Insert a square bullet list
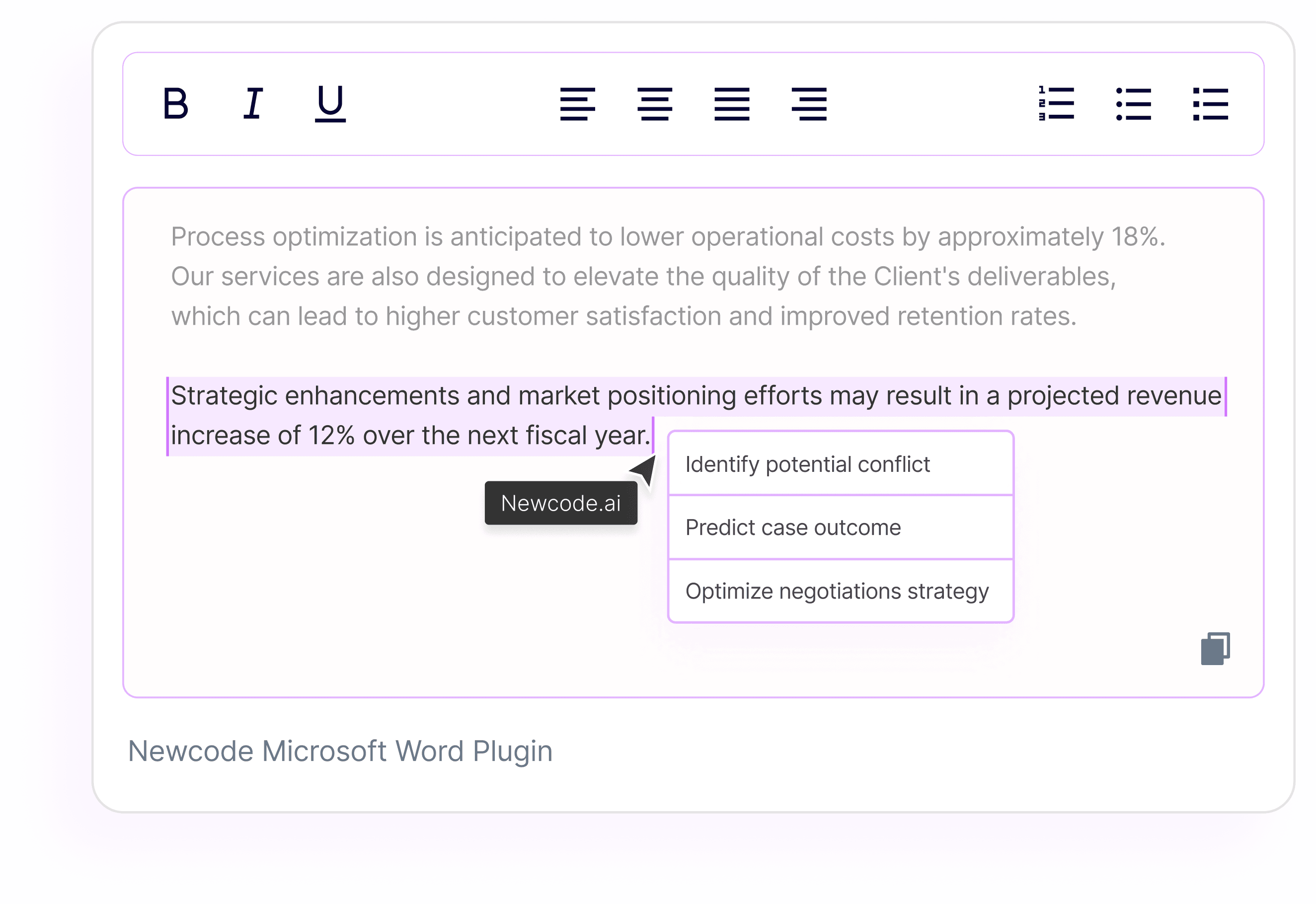 [x=1210, y=104]
